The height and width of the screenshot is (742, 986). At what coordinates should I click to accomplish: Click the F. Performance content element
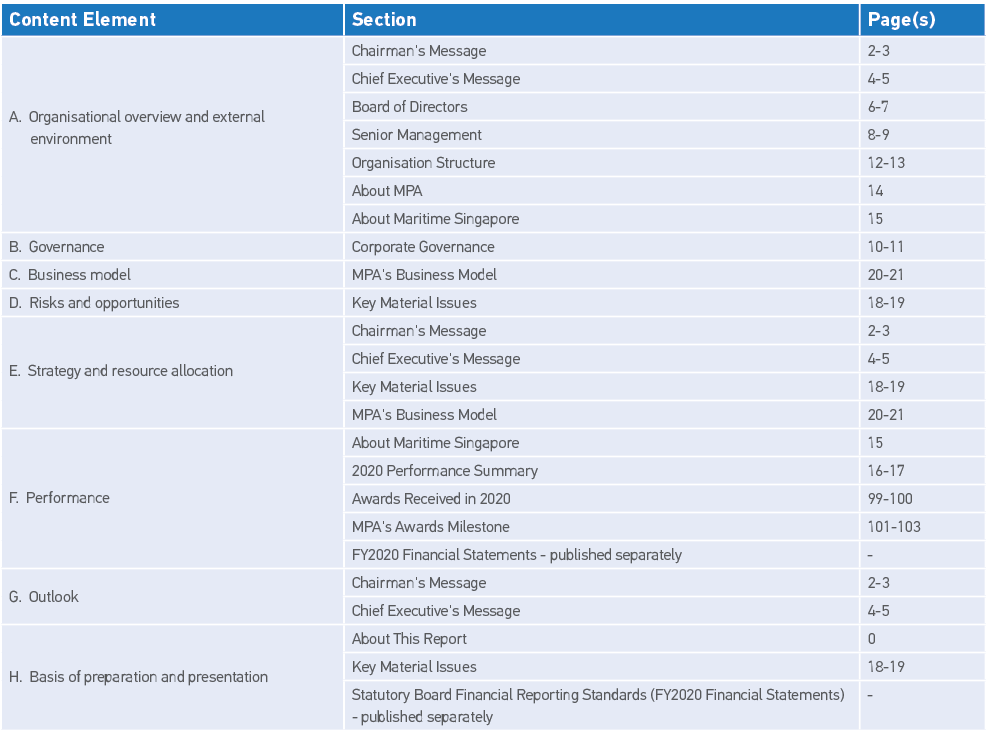pos(59,498)
